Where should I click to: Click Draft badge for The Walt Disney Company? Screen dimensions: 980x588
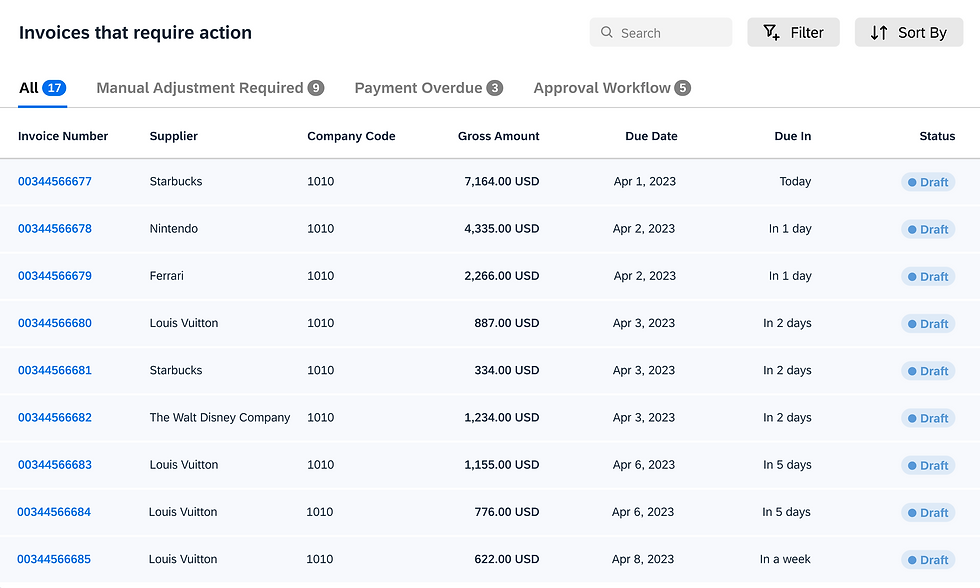(x=928, y=418)
